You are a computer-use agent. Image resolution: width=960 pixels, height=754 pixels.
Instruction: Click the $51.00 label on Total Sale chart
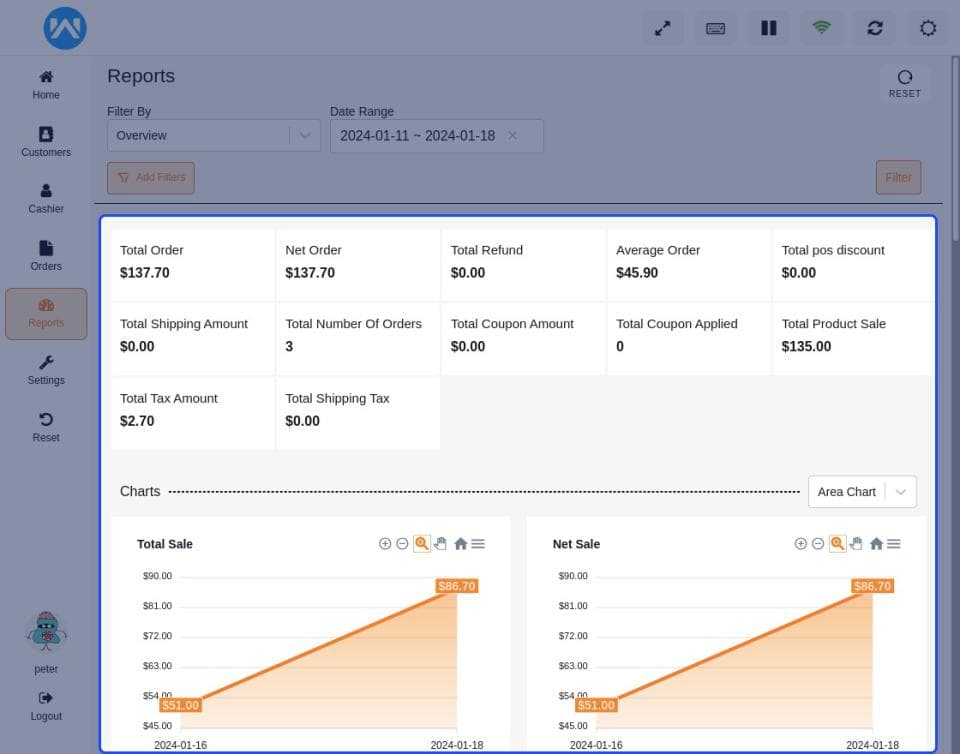click(x=181, y=705)
